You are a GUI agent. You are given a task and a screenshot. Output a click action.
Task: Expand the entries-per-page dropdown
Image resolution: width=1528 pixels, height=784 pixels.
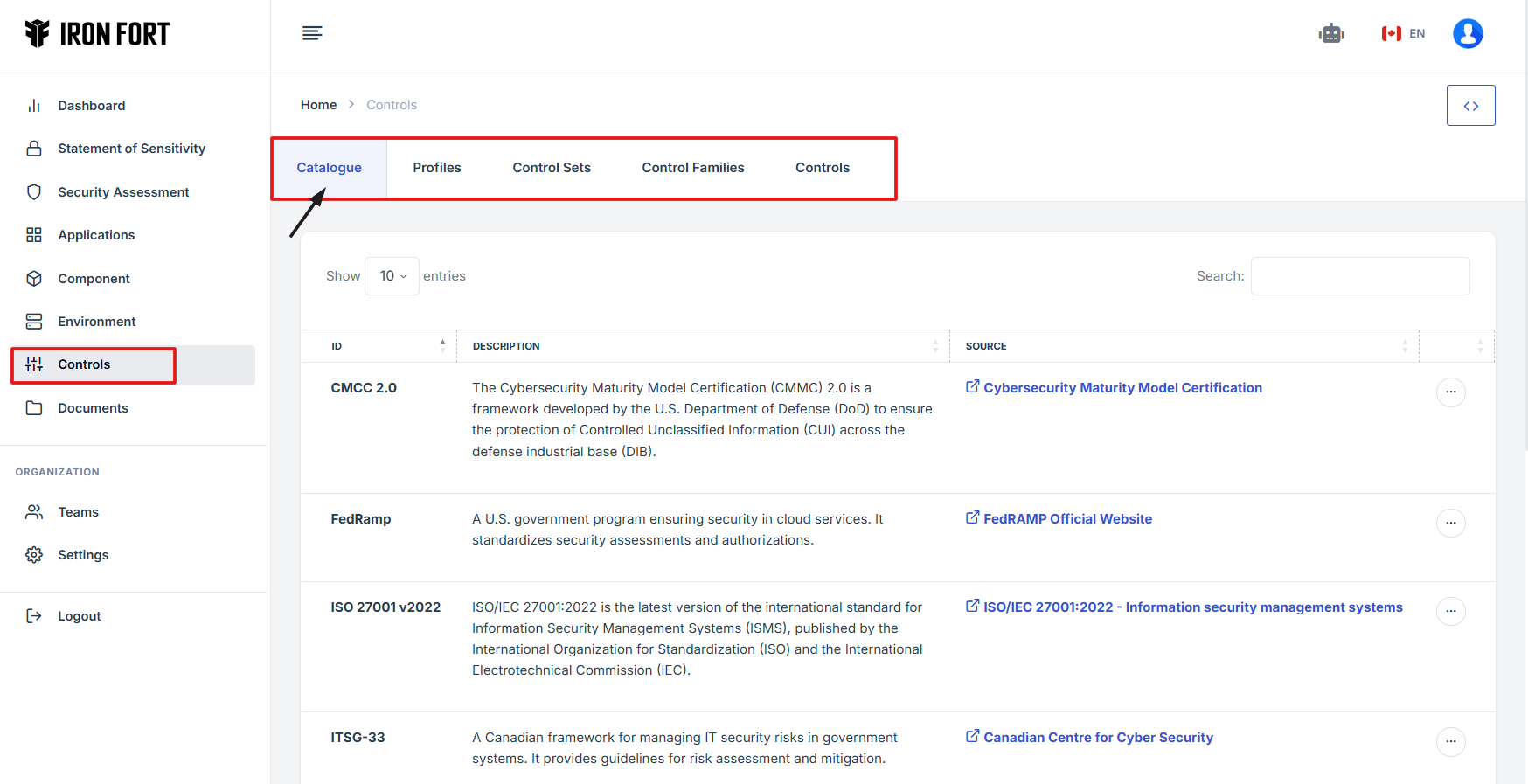click(x=392, y=276)
